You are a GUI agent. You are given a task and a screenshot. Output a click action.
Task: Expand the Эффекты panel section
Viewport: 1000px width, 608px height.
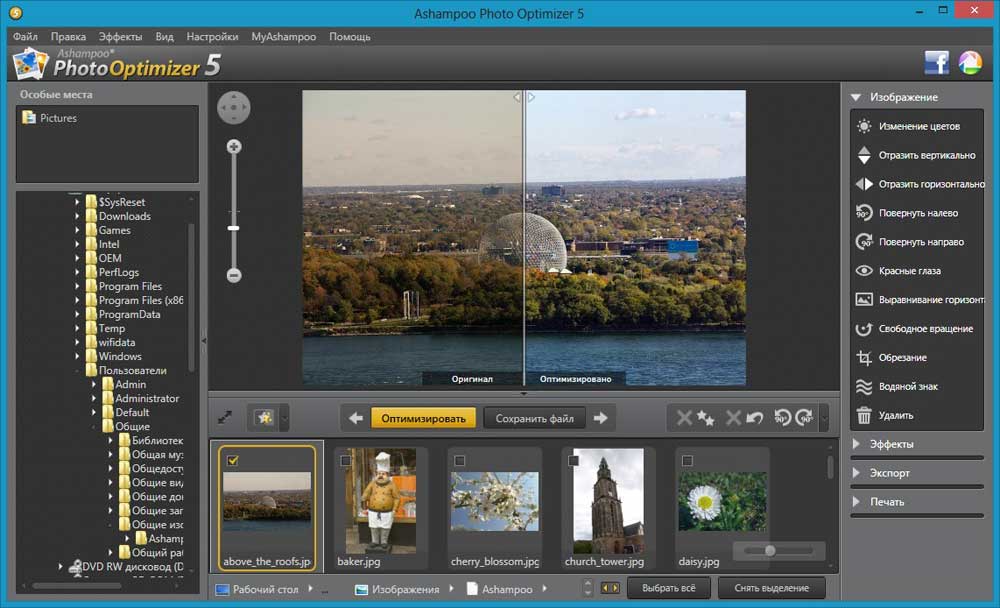[856, 444]
